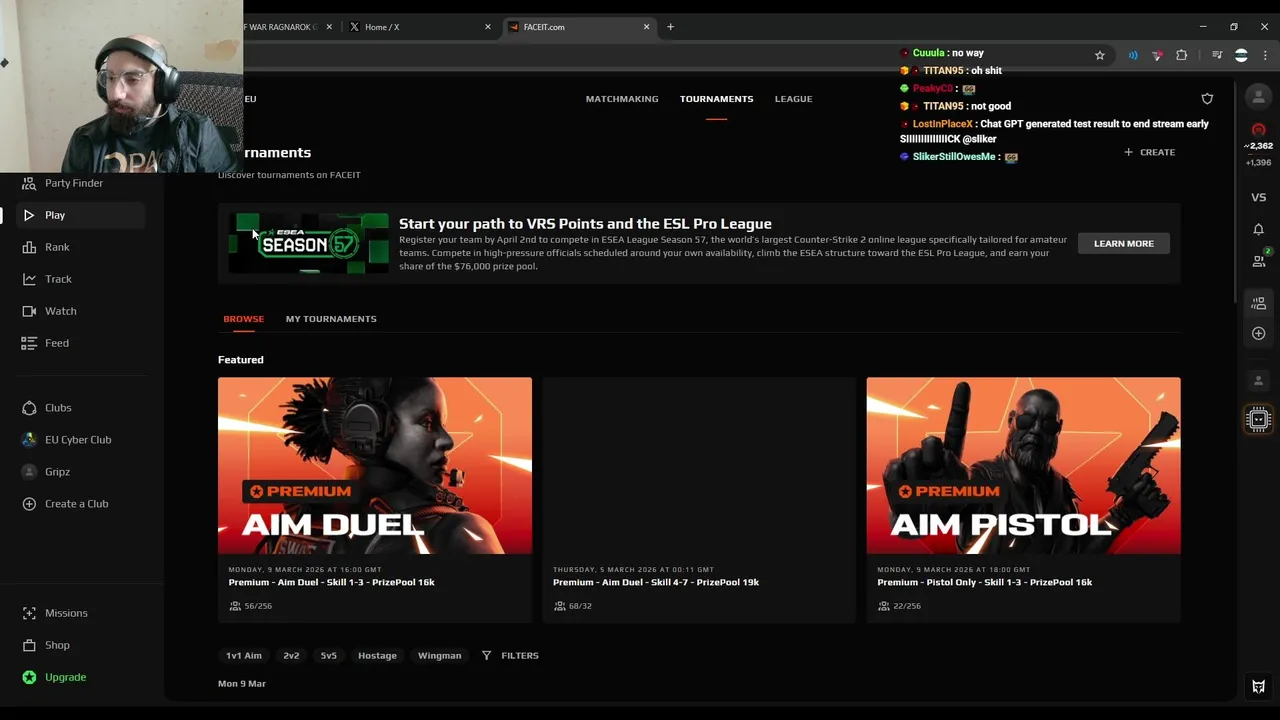Click the Create a Club plus icon
This screenshot has width=1280, height=720.
(29, 504)
